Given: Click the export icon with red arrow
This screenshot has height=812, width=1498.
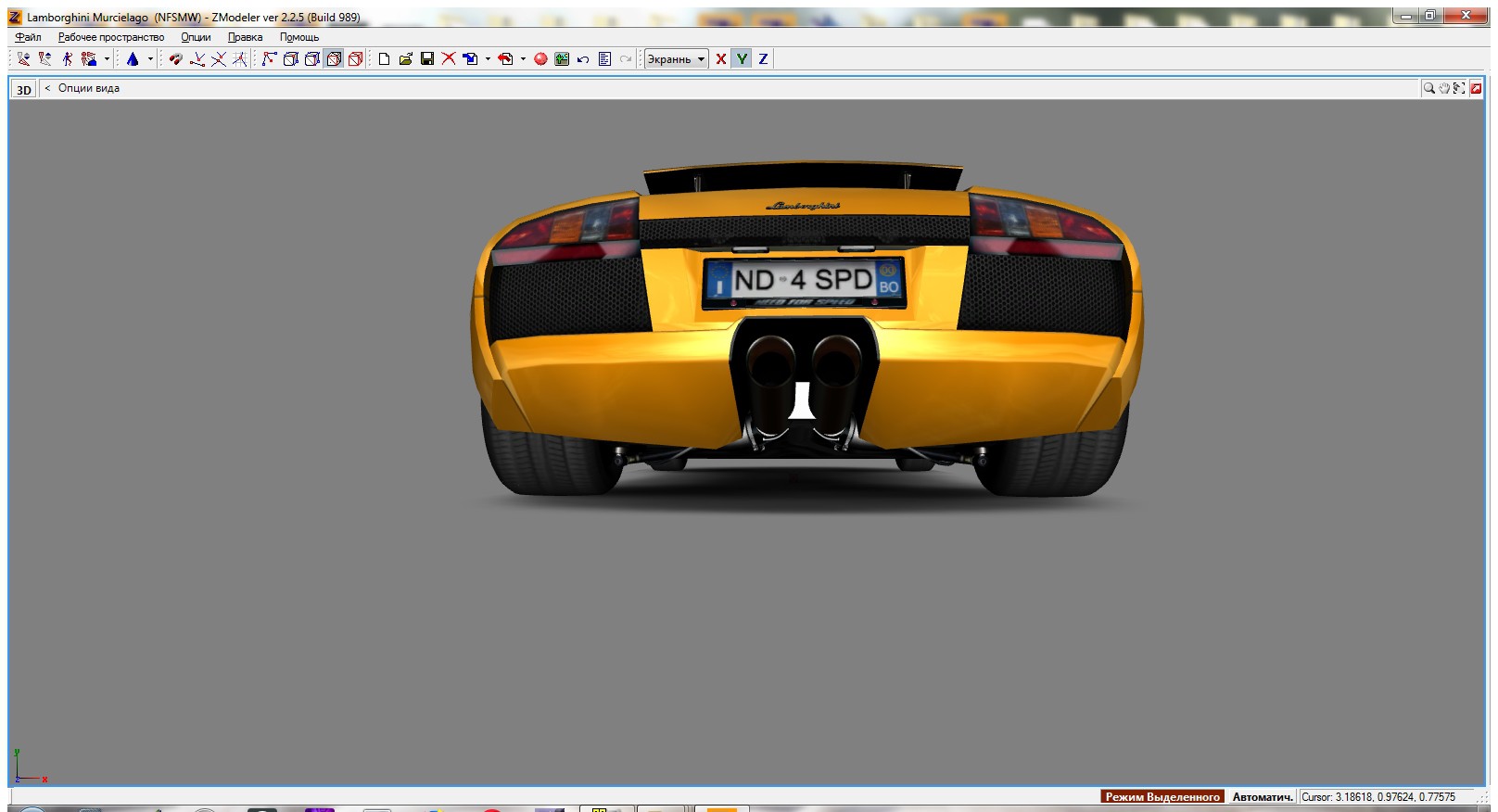Looking at the screenshot, I should [505, 58].
